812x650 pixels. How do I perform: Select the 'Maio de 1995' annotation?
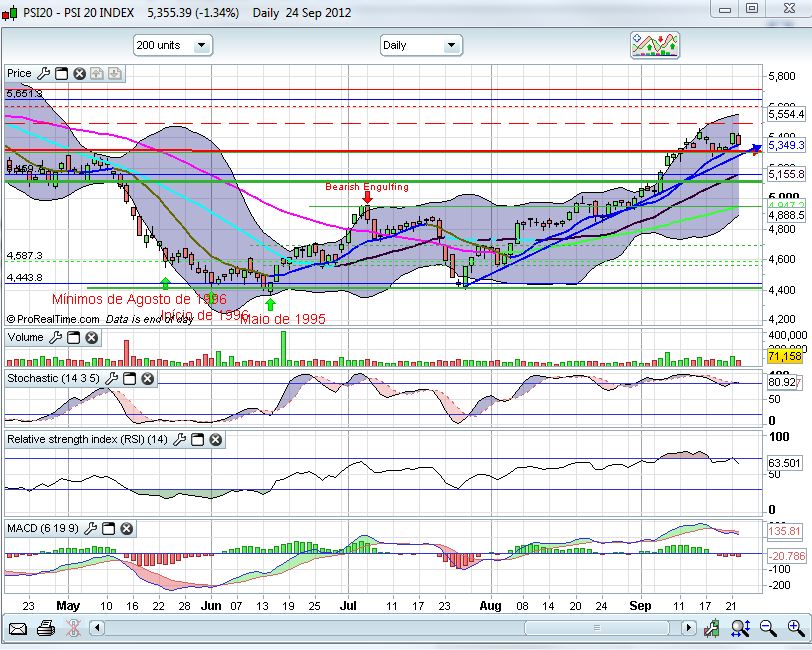pyautogui.click(x=283, y=319)
